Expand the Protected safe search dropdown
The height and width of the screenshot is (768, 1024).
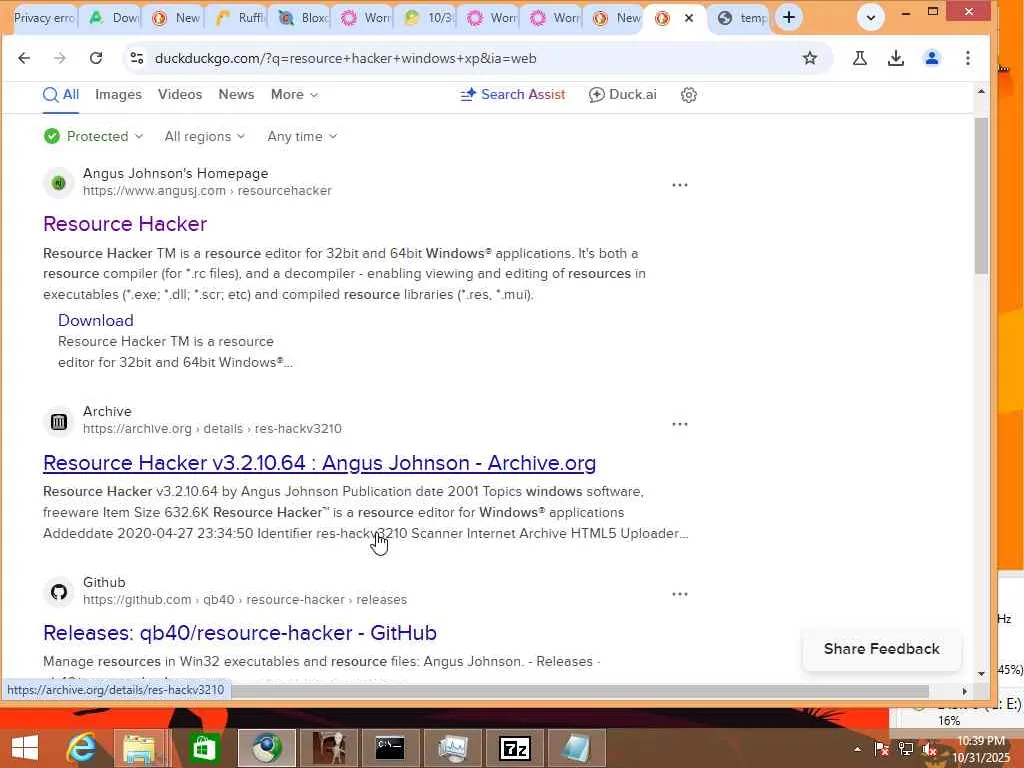[x=93, y=136]
